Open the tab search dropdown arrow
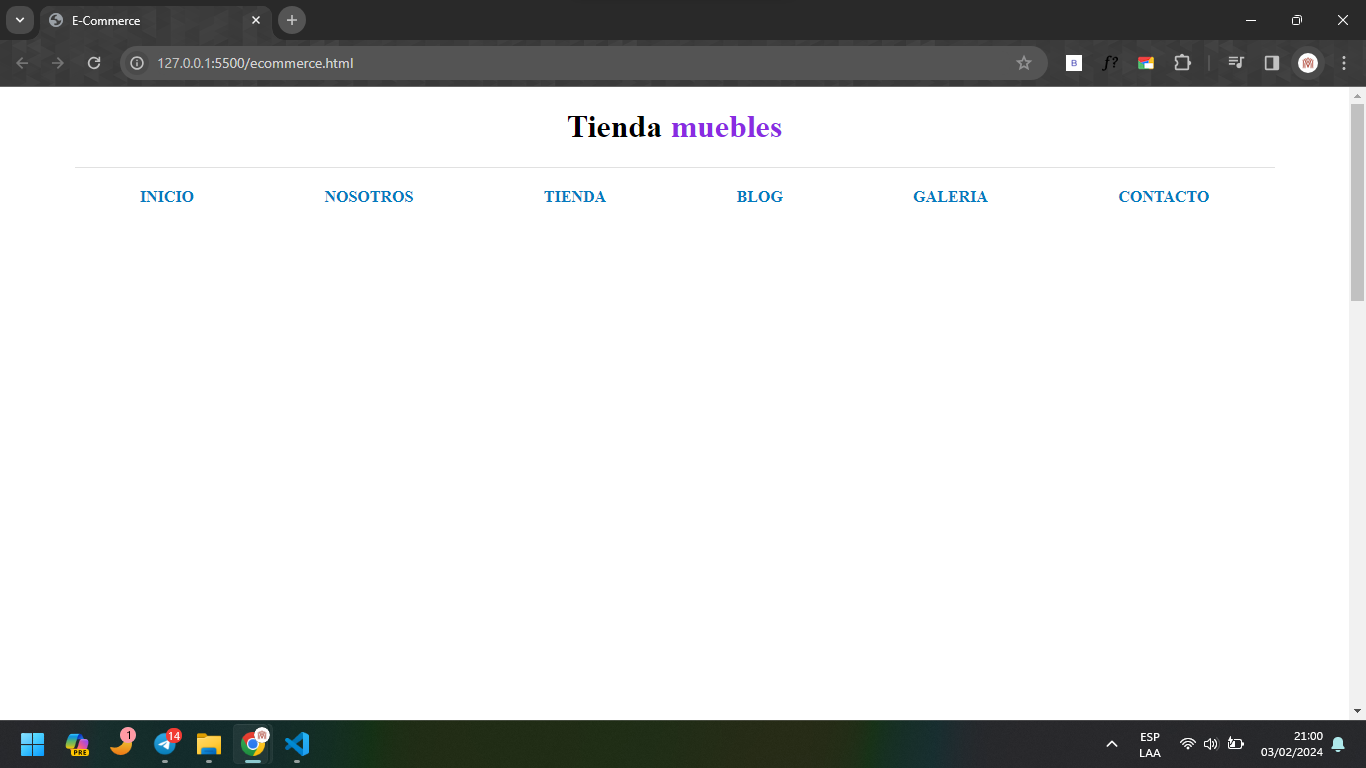This screenshot has height=768, width=1366. 20,20
